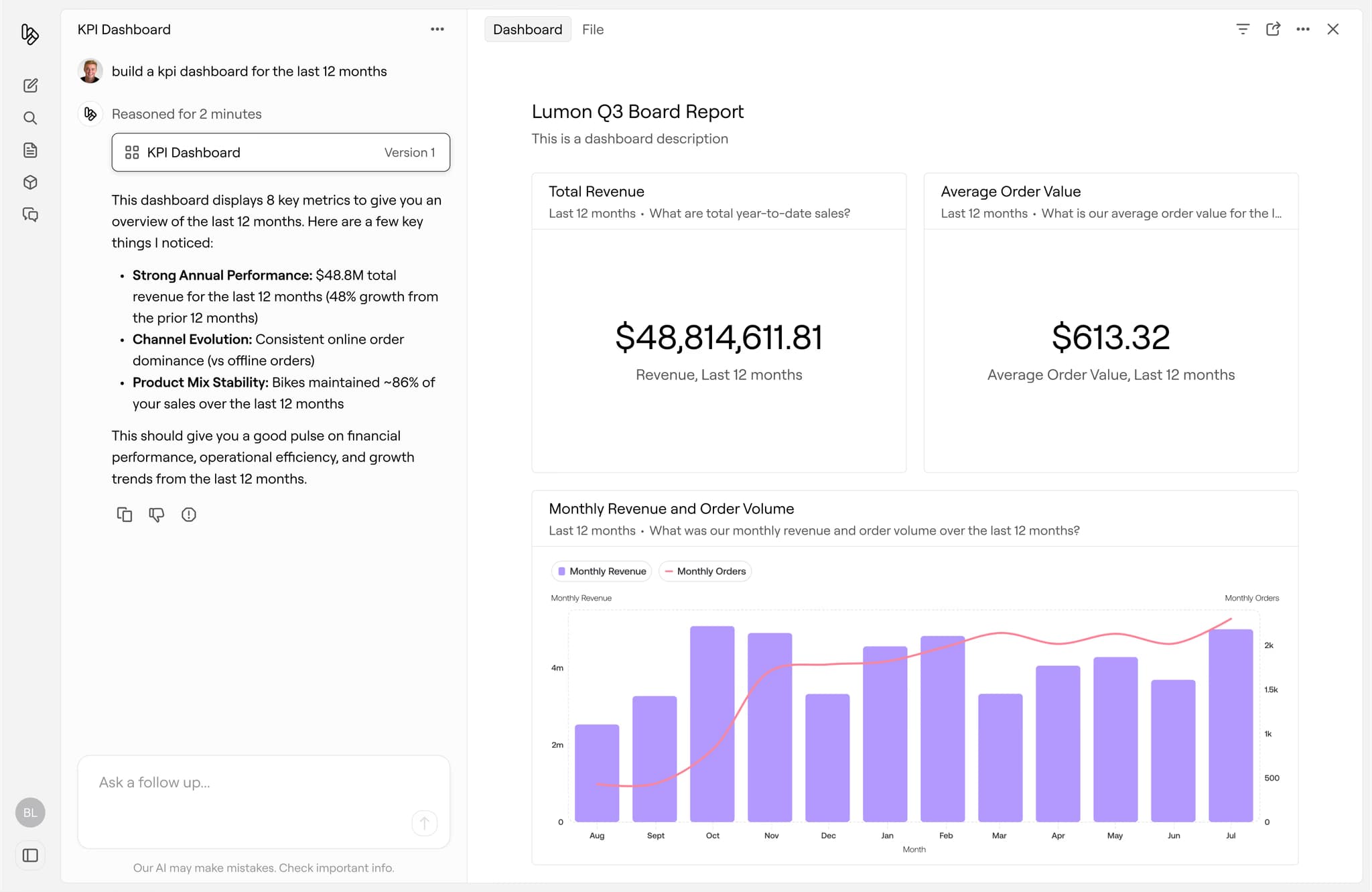The height and width of the screenshot is (892, 1372).
Task: Share the dashboard via export icon
Action: click(x=1273, y=29)
